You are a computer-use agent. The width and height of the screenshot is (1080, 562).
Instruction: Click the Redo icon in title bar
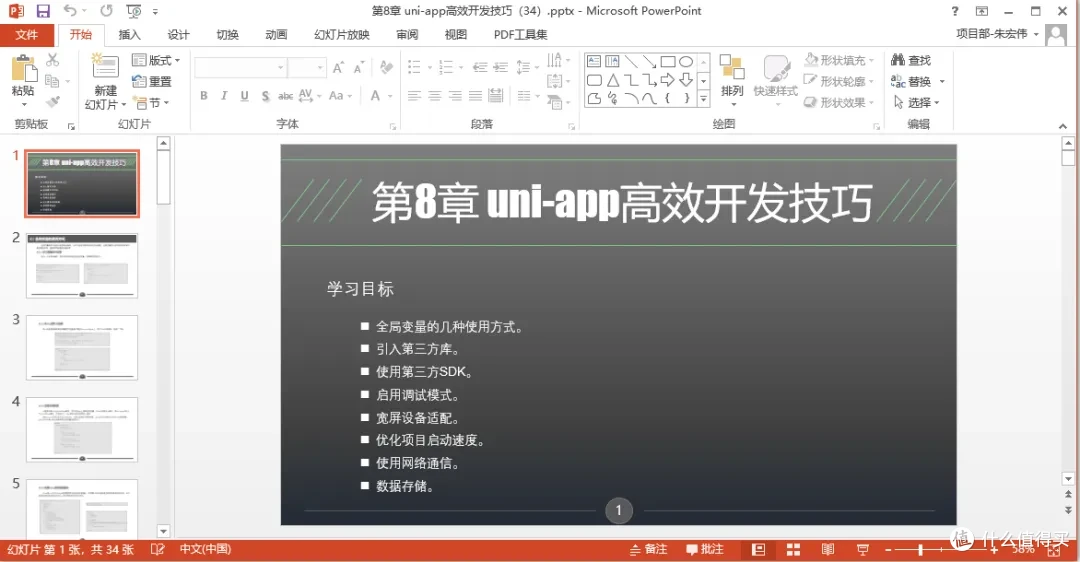[106, 11]
